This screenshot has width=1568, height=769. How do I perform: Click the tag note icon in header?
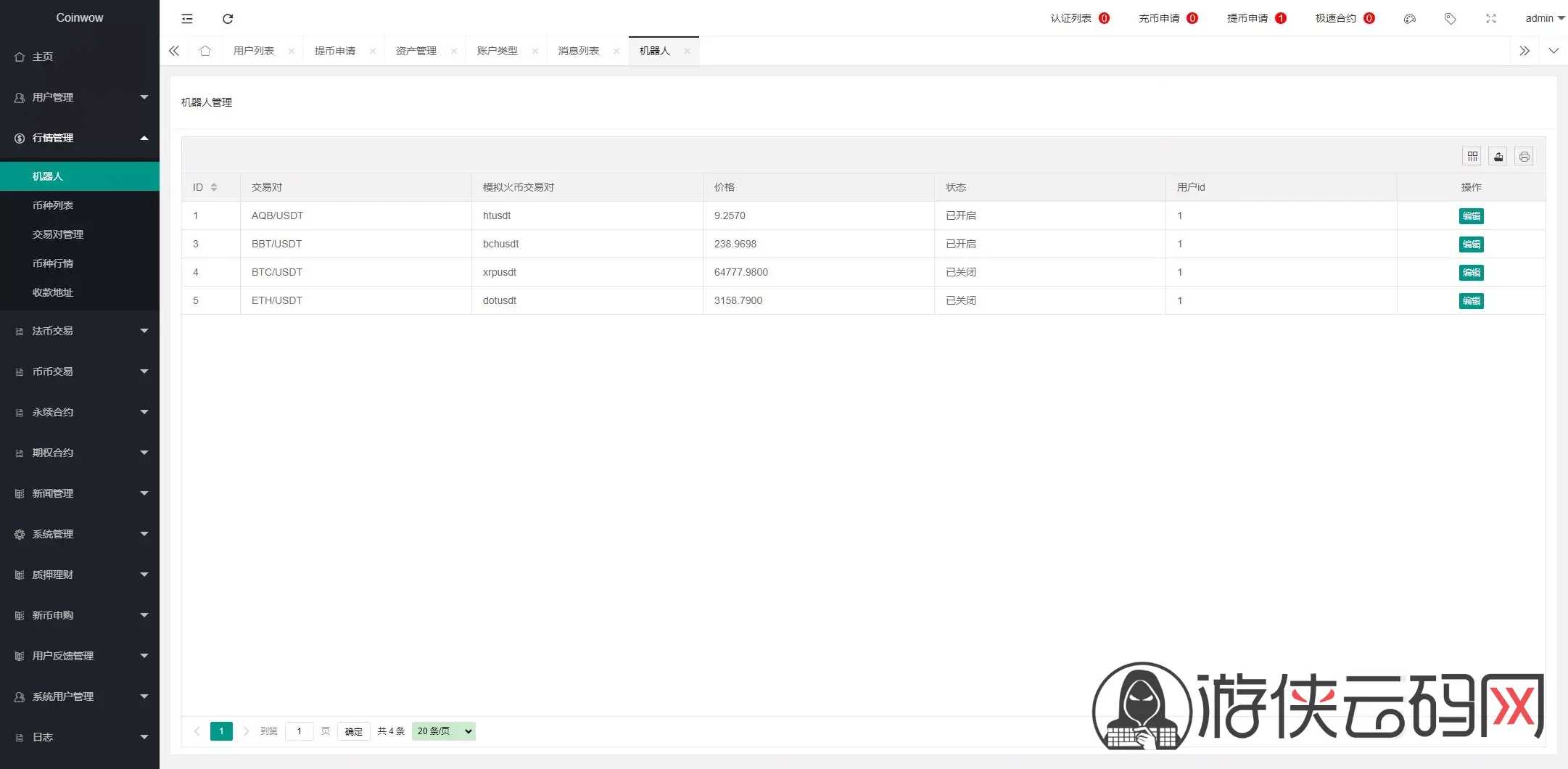click(x=1451, y=19)
